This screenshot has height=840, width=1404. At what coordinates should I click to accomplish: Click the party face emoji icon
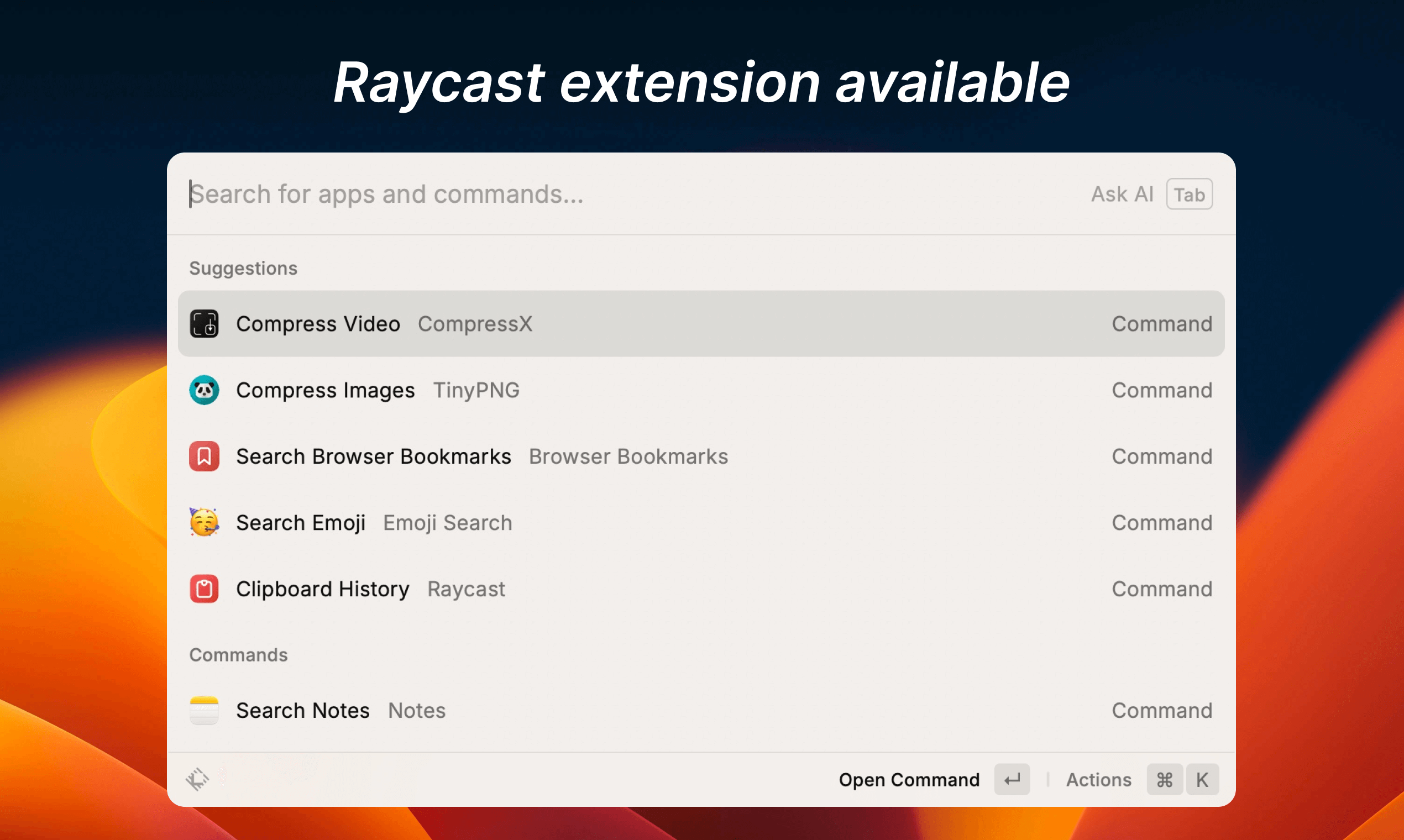pyautogui.click(x=204, y=522)
